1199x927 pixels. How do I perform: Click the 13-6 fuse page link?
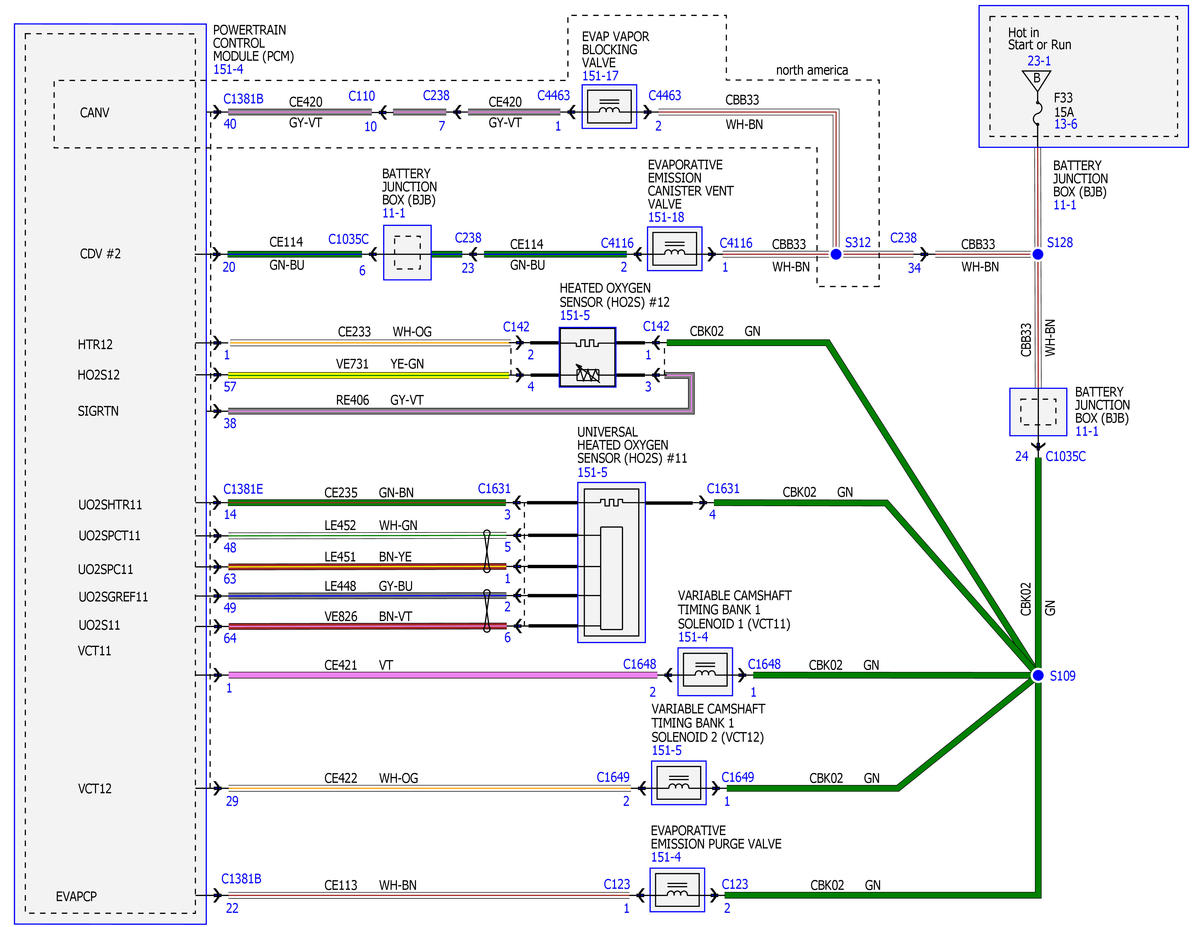[x=1066, y=124]
